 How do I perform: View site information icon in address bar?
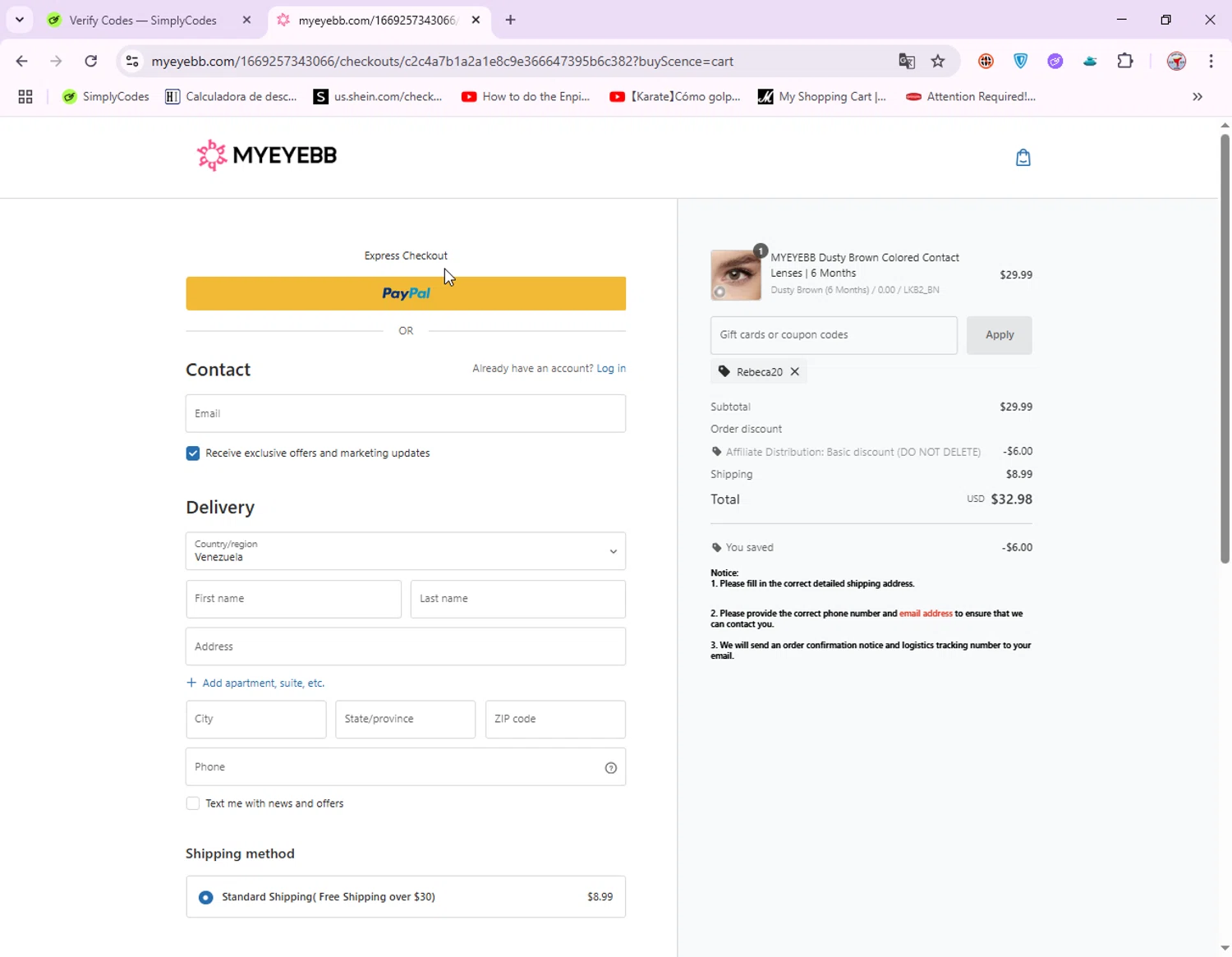pos(132,62)
